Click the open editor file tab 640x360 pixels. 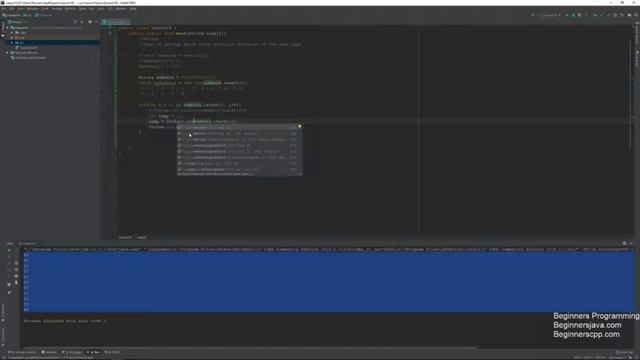click(x=116, y=22)
